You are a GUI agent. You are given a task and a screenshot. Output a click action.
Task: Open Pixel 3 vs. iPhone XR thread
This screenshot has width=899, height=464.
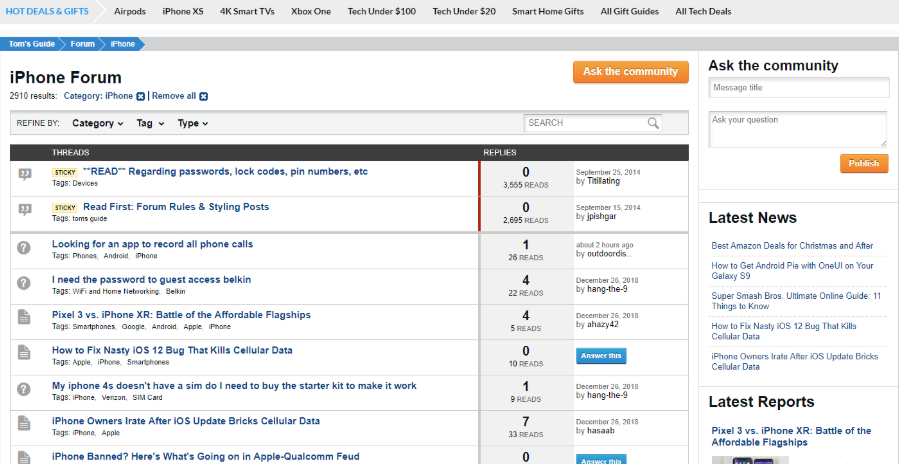point(181,315)
